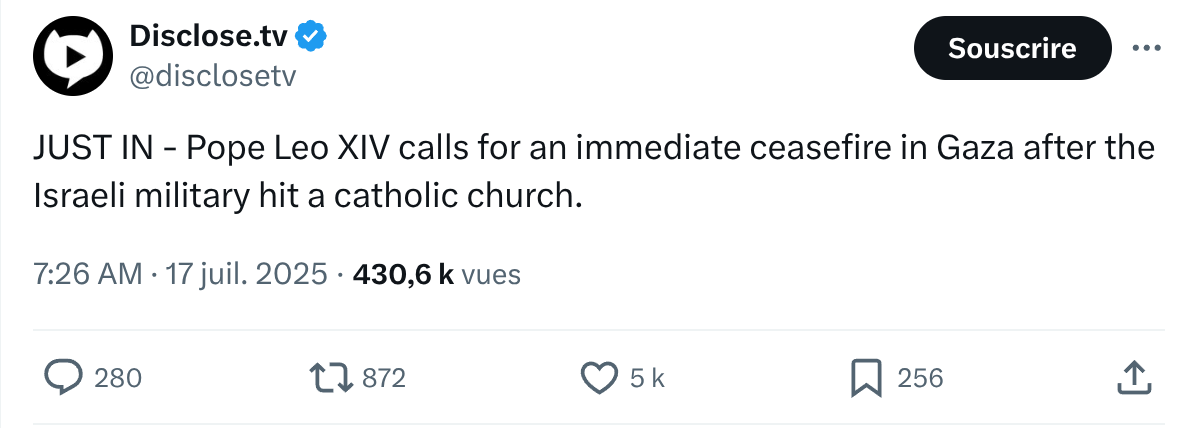The width and height of the screenshot is (1197, 428).
Task: Like the post with the heart icon
Action: pyautogui.click(x=599, y=378)
